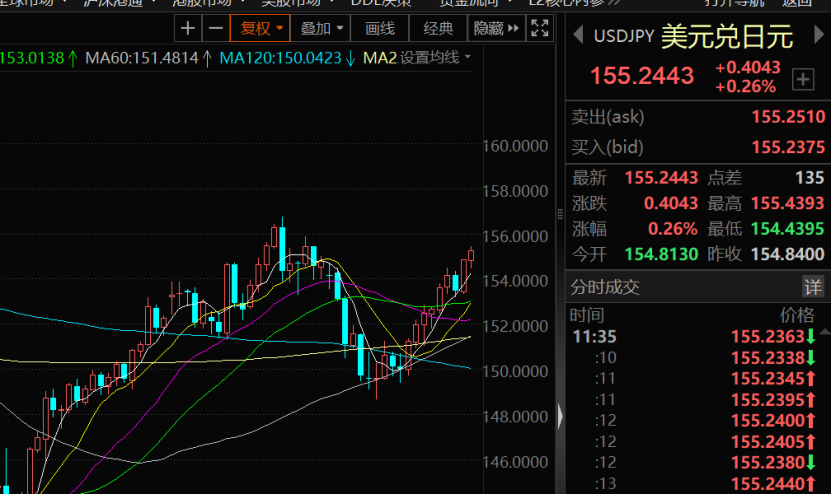The height and width of the screenshot is (495, 831).
Task: Open the 叠加 overlay dropdown
Action: click(322, 29)
